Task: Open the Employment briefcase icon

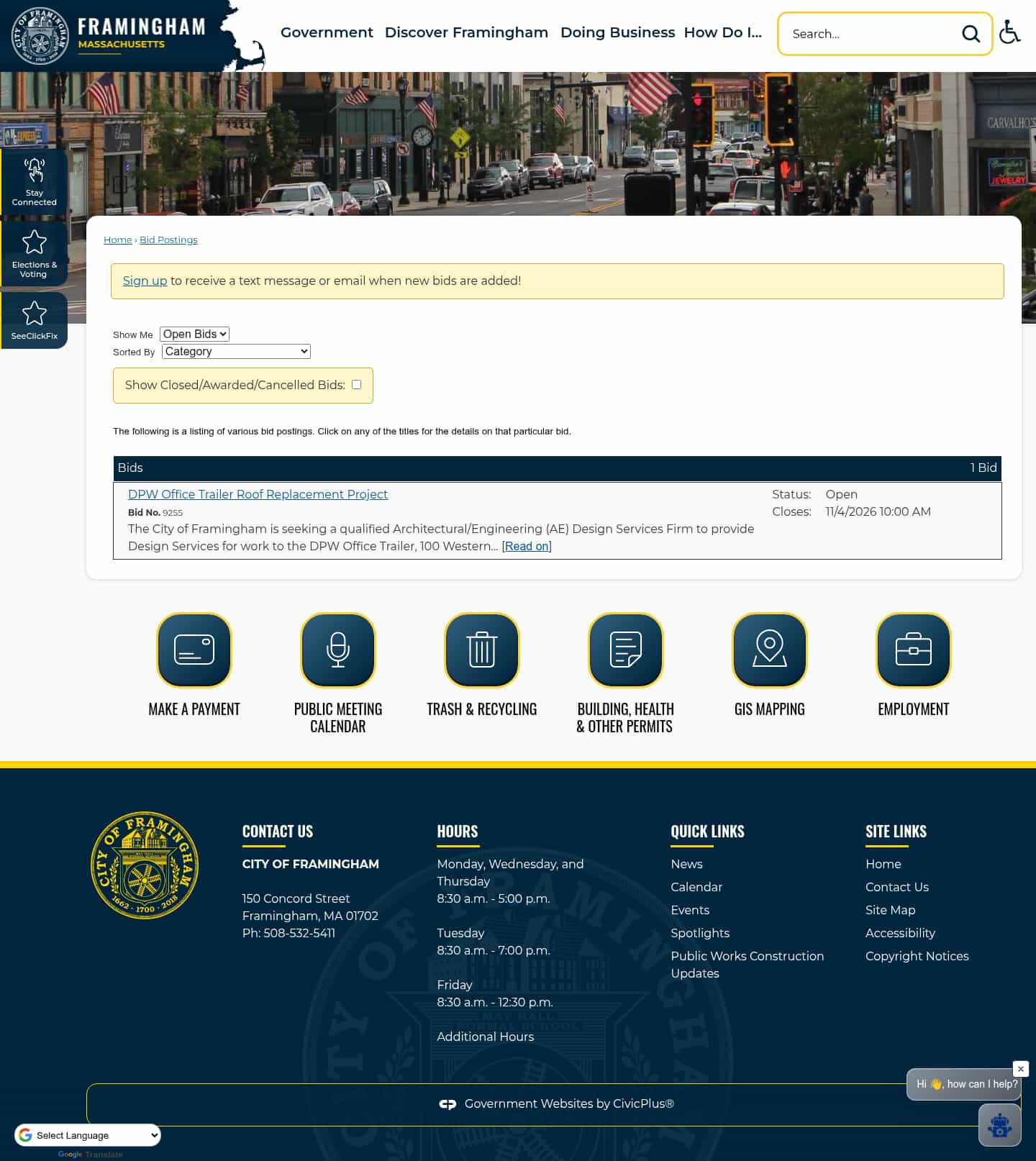Action: point(914,650)
